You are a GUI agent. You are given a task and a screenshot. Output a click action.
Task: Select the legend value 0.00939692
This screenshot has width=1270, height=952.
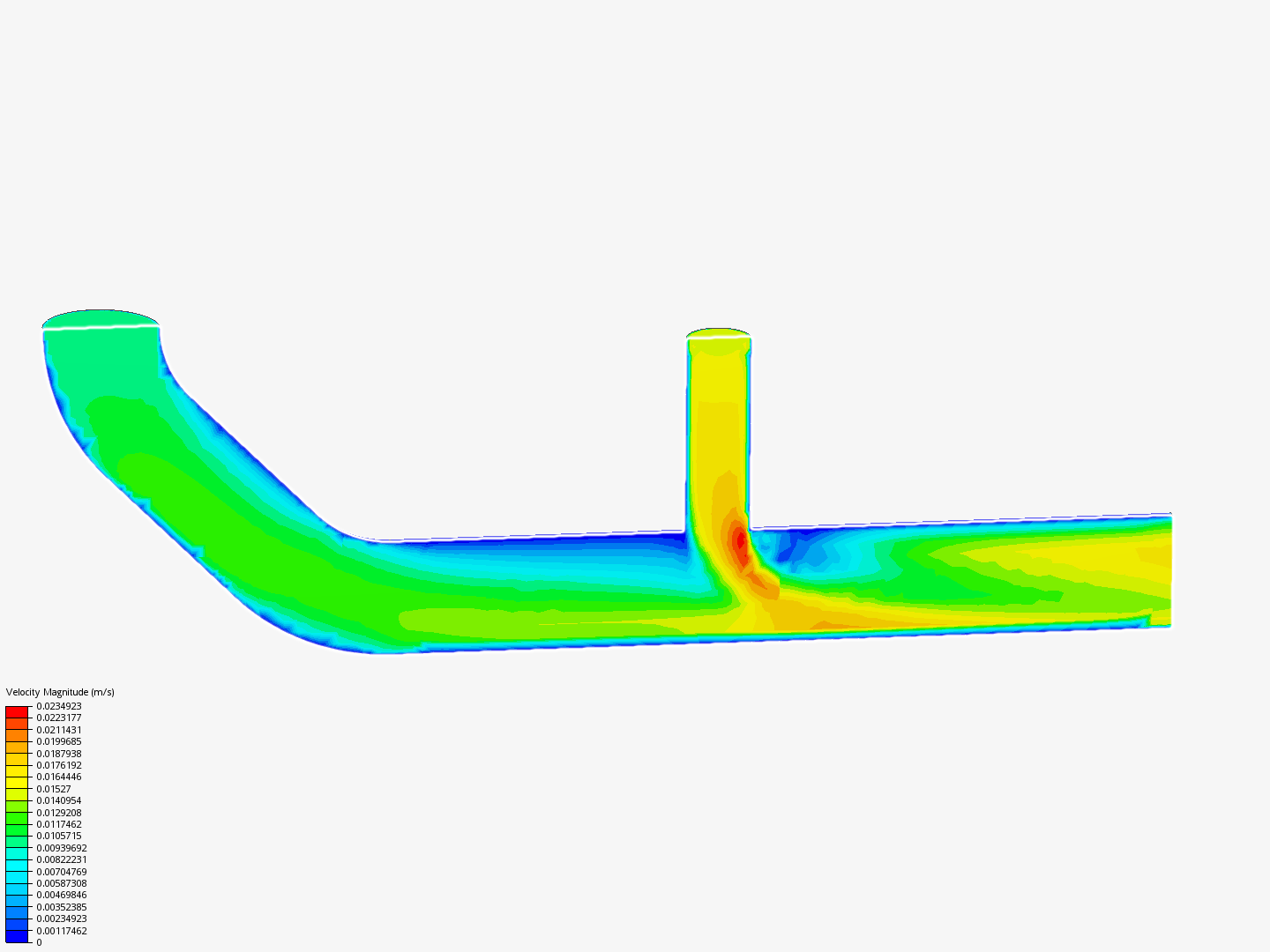[x=62, y=848]
